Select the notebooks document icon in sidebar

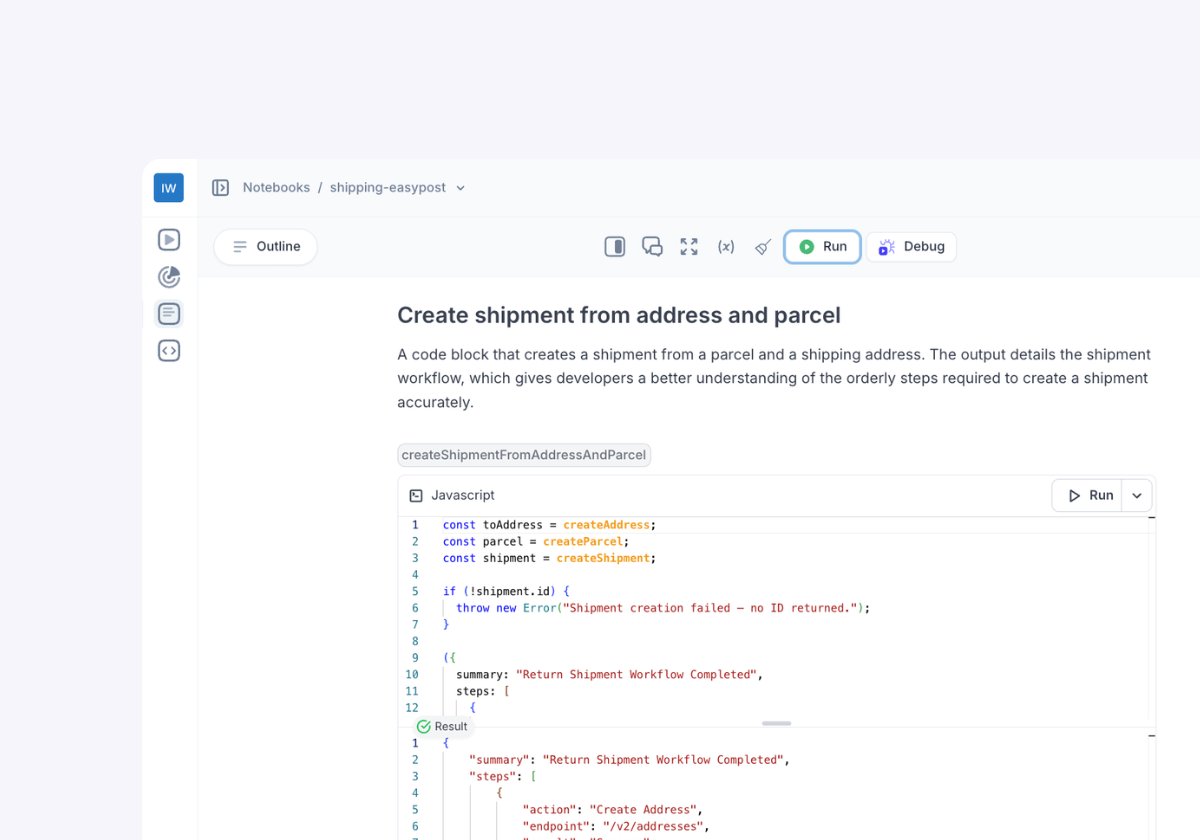point(169,314)
